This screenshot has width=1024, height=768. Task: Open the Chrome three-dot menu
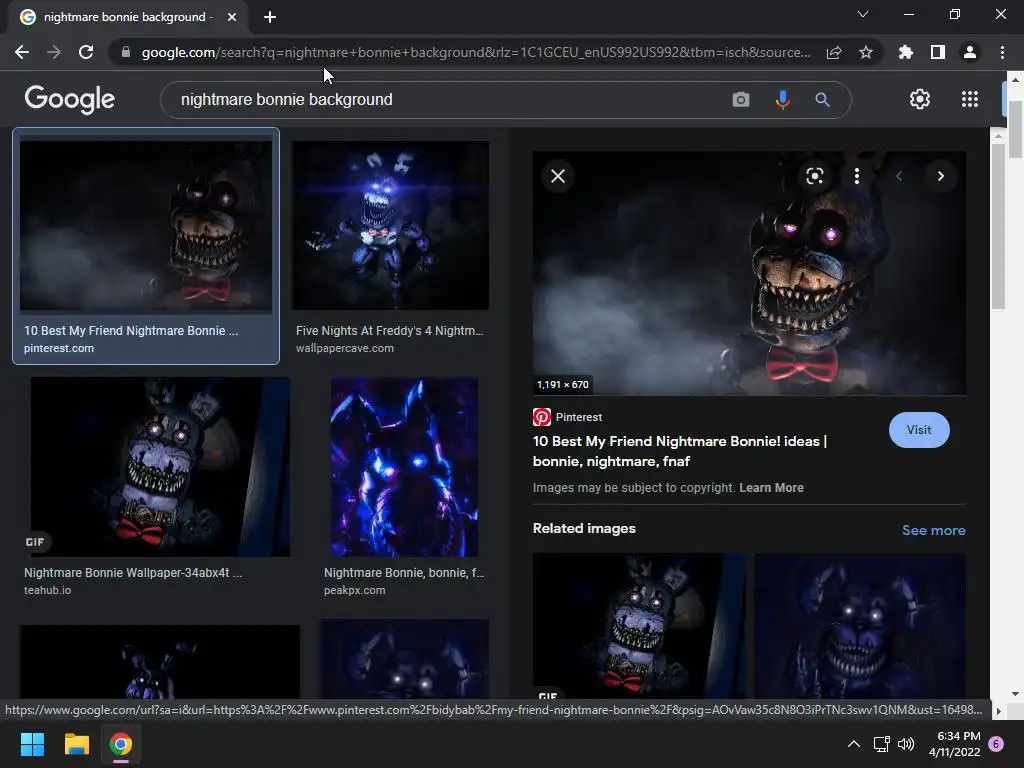[x=1002, y=52]
